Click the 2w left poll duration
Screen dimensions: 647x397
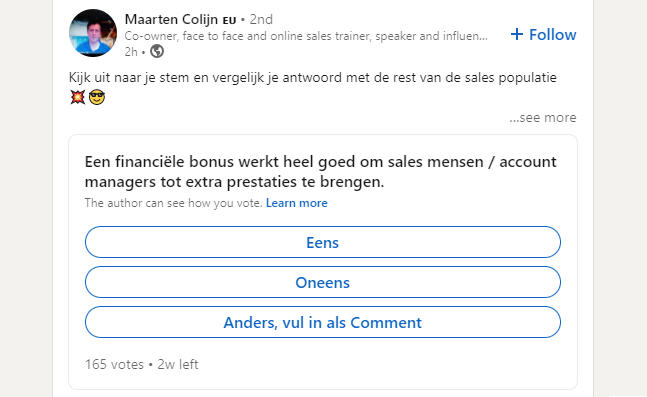click(x=178, y=364)
